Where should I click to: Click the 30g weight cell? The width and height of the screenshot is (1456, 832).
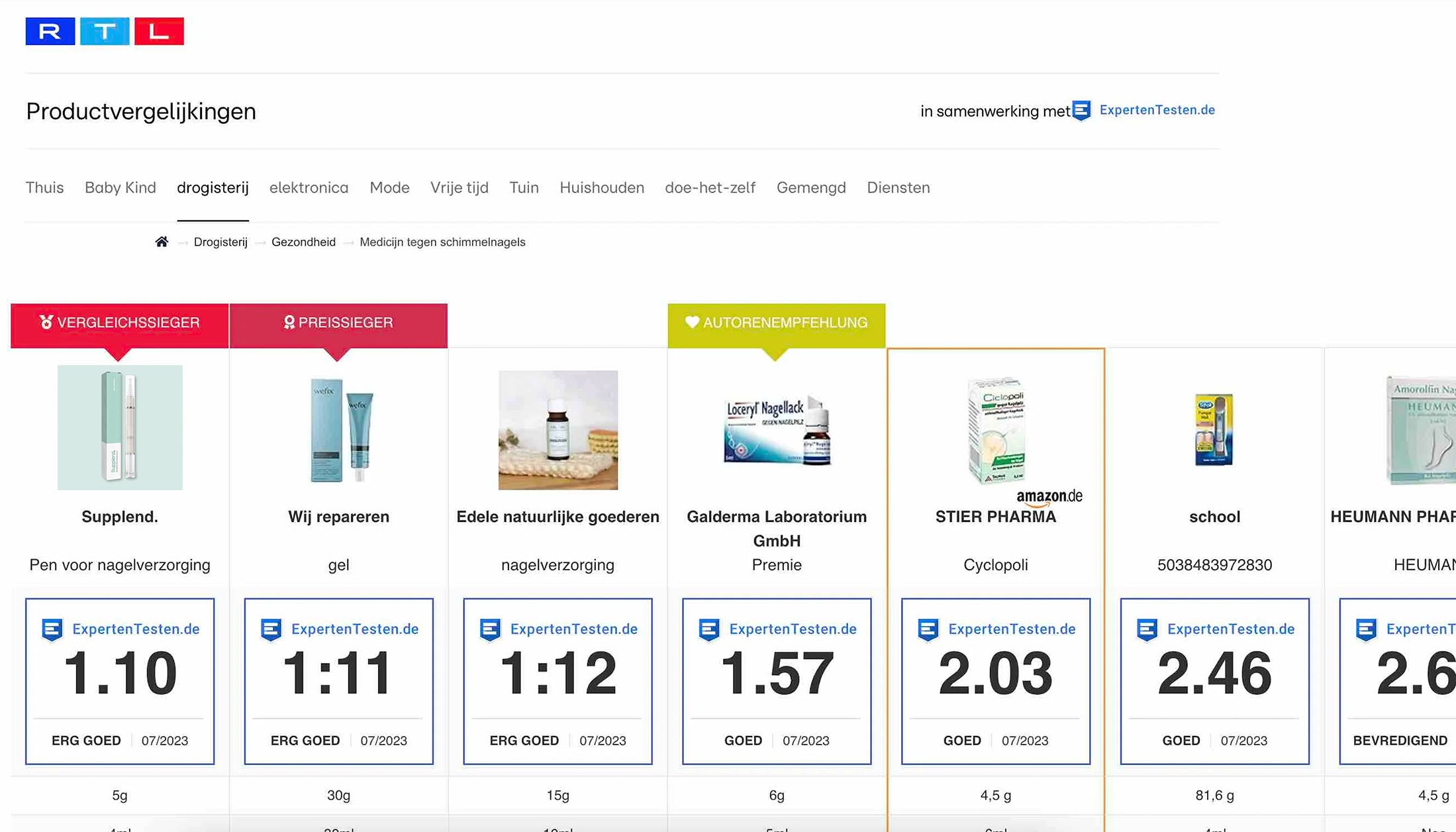pos(338,796)
